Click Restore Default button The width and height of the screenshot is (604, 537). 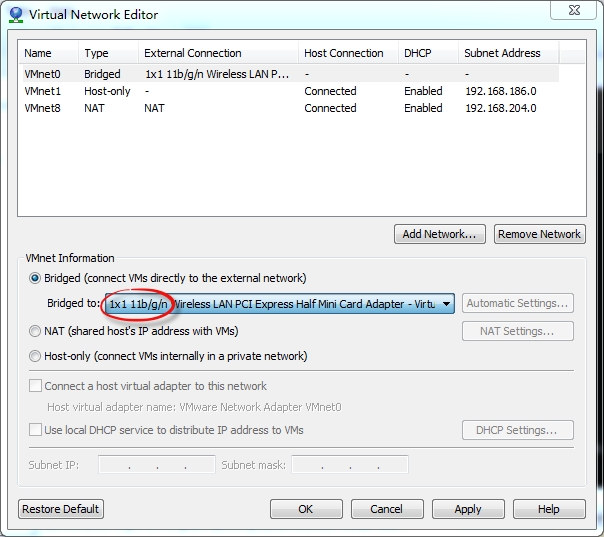click(61, 509)
